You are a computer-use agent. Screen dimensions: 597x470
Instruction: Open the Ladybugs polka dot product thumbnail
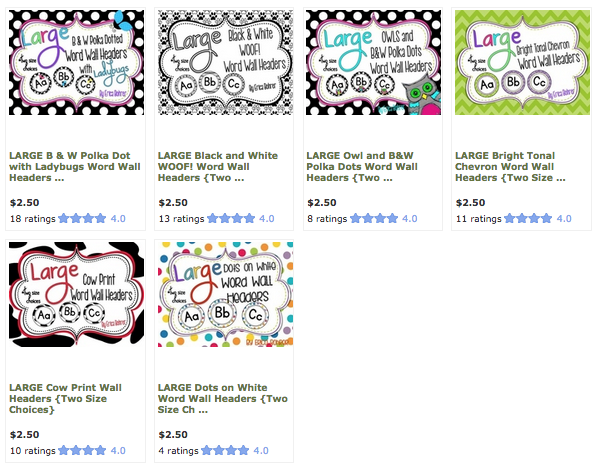(77, 62)
